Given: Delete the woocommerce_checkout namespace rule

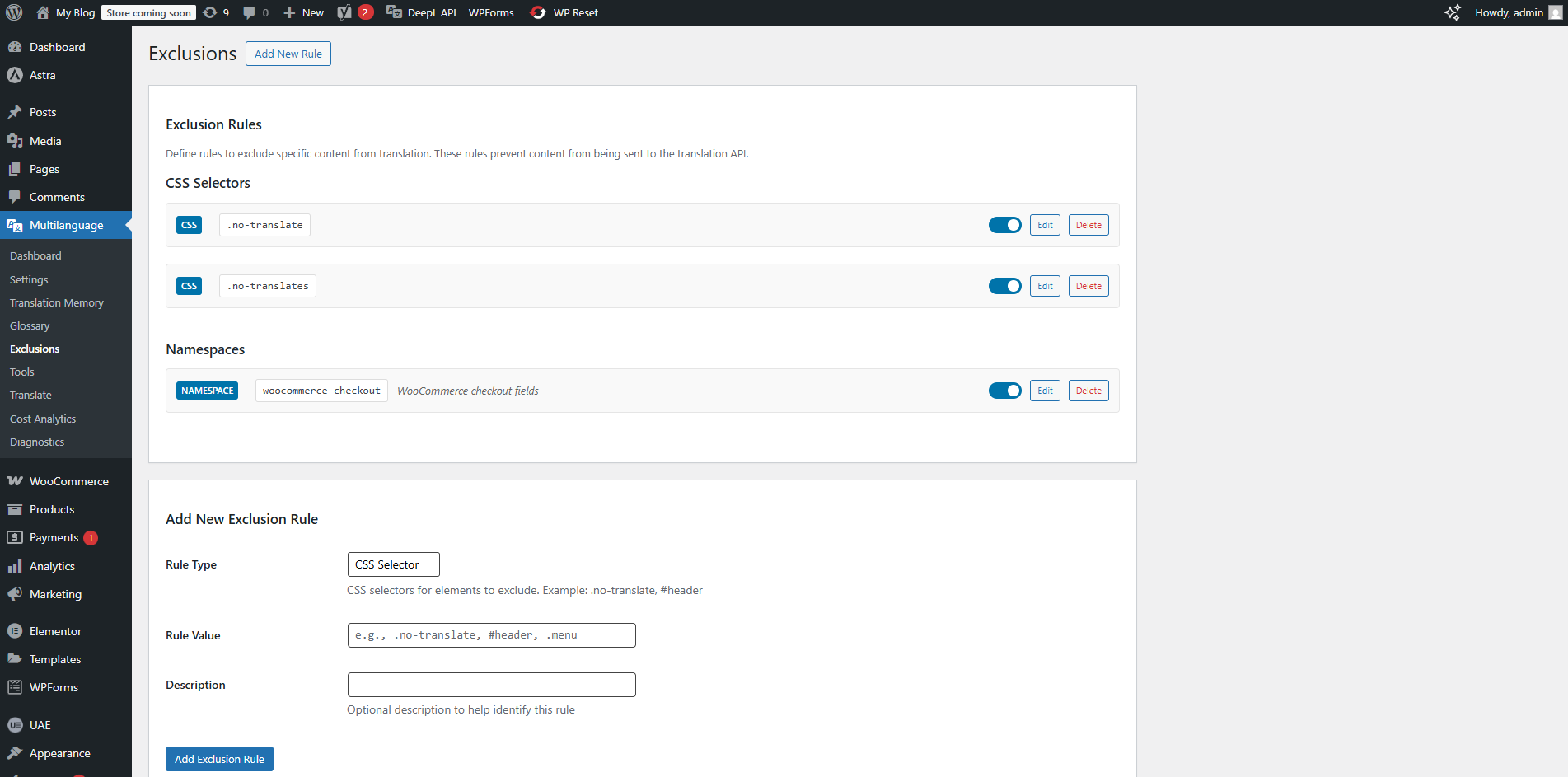Looking at the screenshot, I should point(1088,391).
